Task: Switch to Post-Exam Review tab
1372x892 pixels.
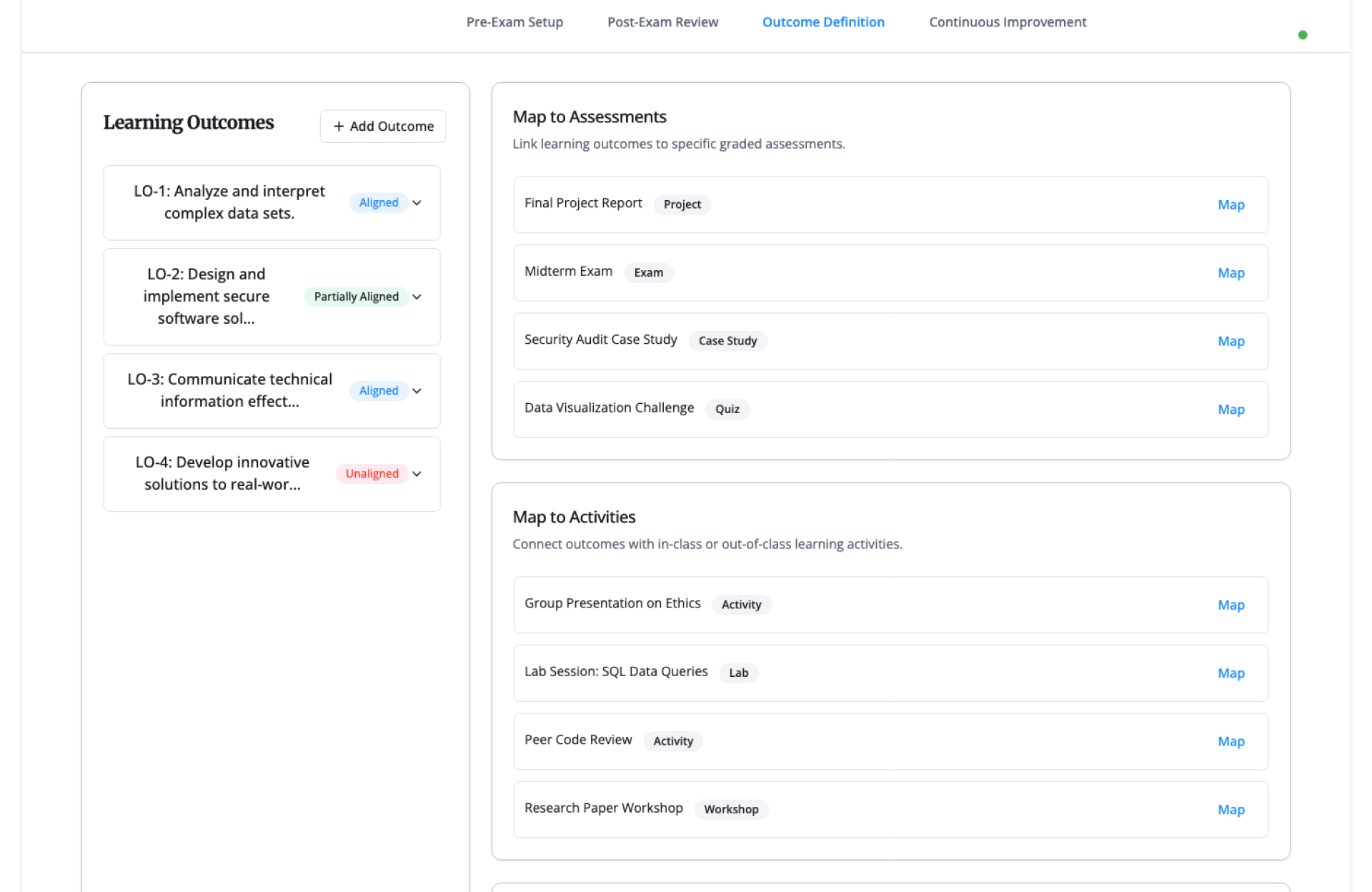Action: click(662, 22)
